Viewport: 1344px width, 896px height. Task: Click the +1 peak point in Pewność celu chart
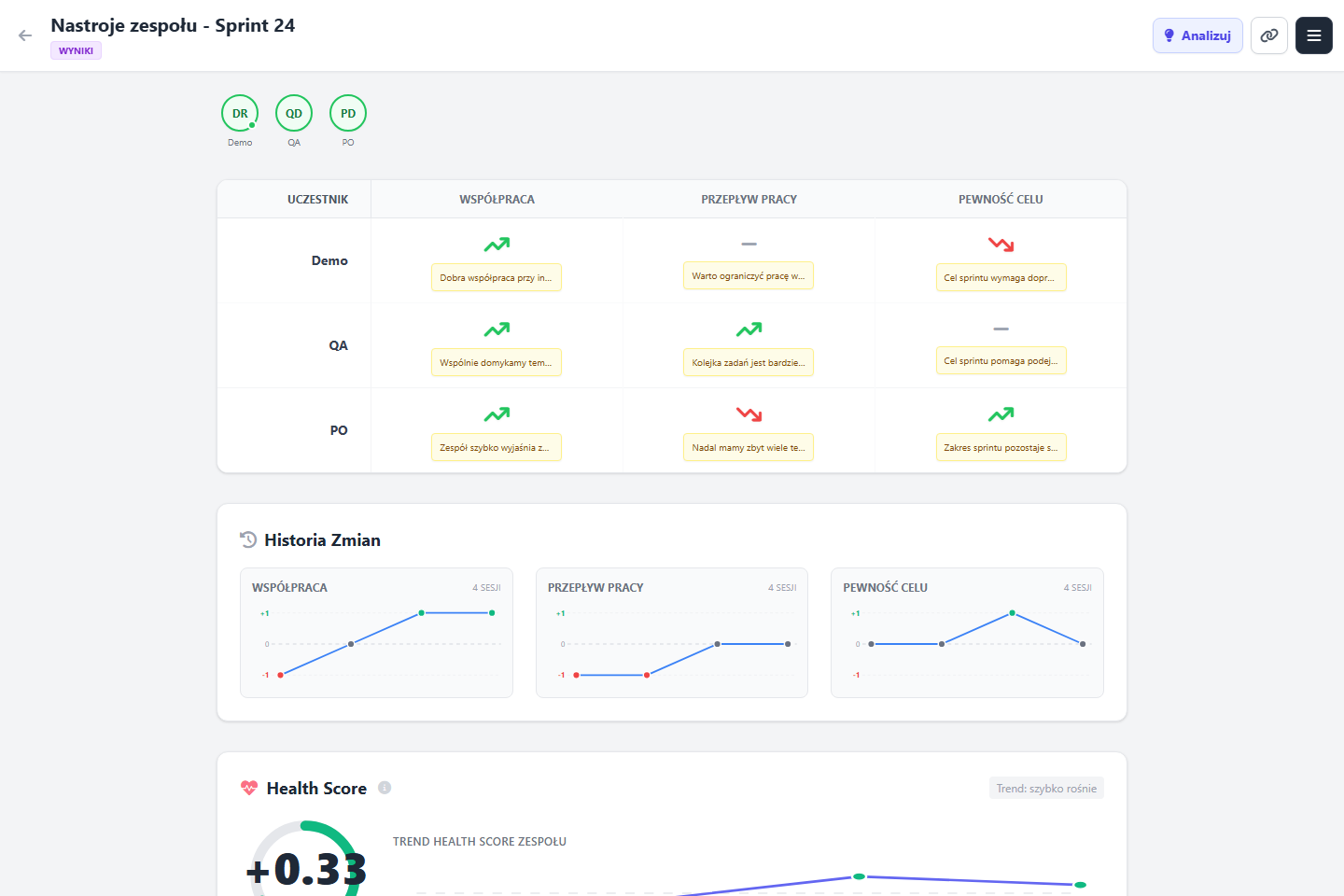pyautogui.click(x=1012, y=613)
